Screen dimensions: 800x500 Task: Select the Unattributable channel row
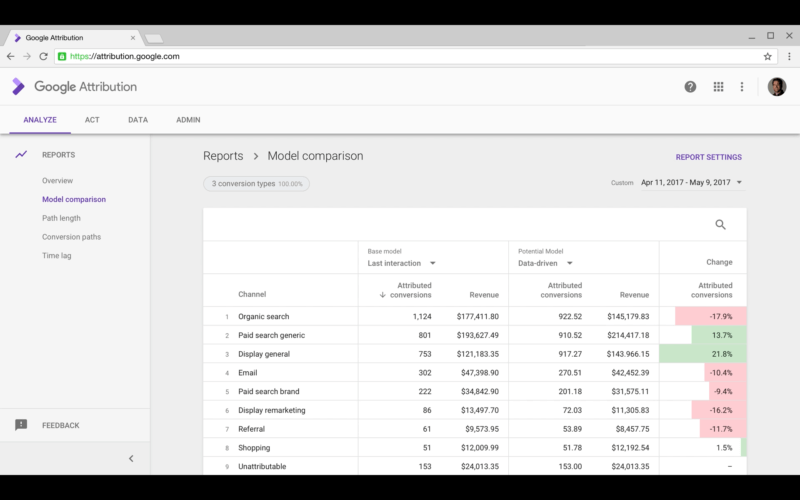[475, 466]
